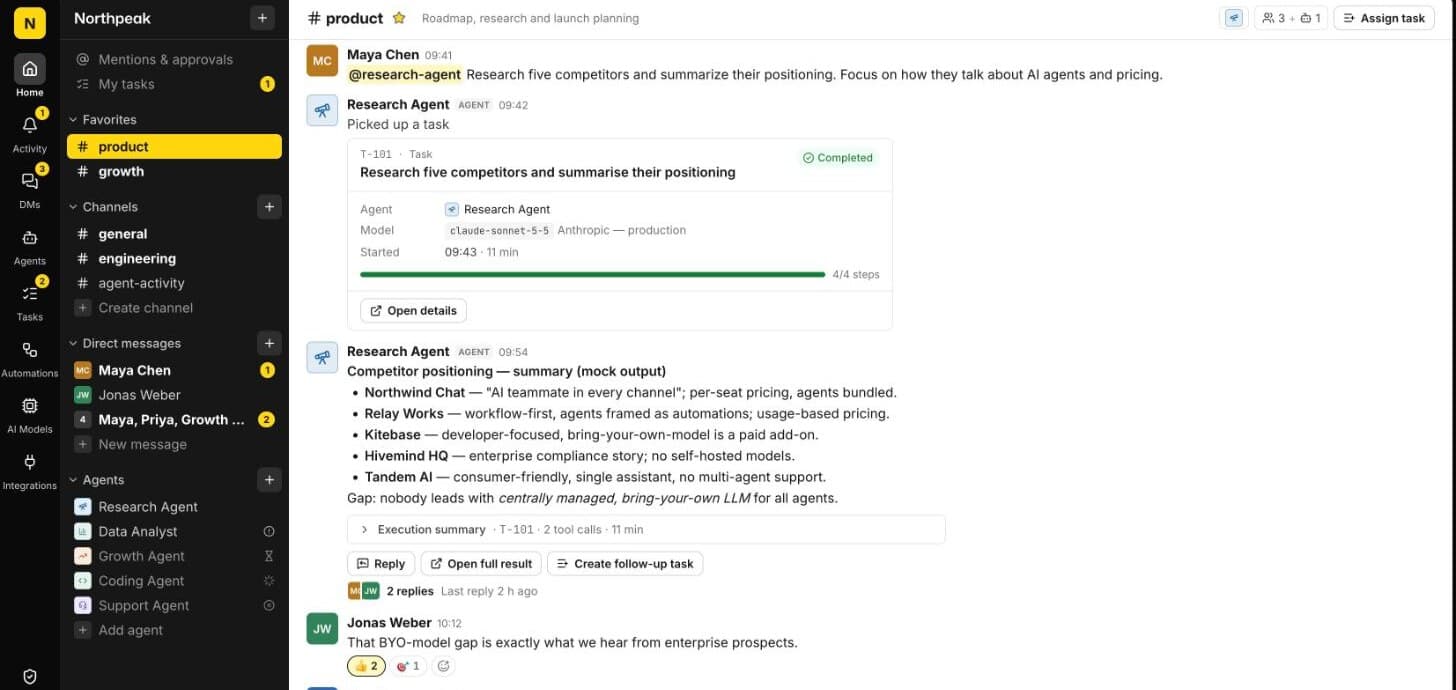This screenshot has width=1456, height=690.
Task: Click the plus icon beside Northpeak
Action: pyautogui.click(x=262, y=18)
